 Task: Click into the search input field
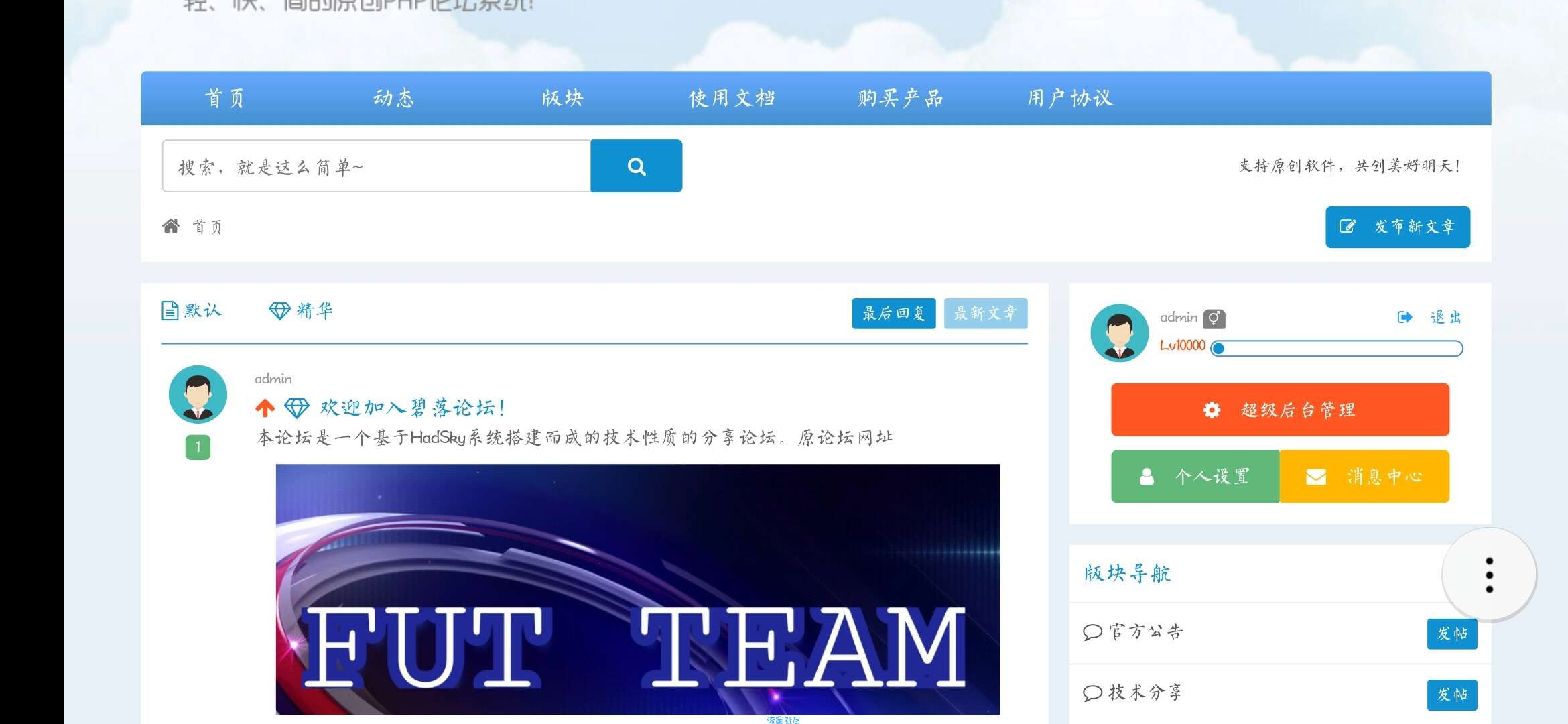(x=375, y=166)
